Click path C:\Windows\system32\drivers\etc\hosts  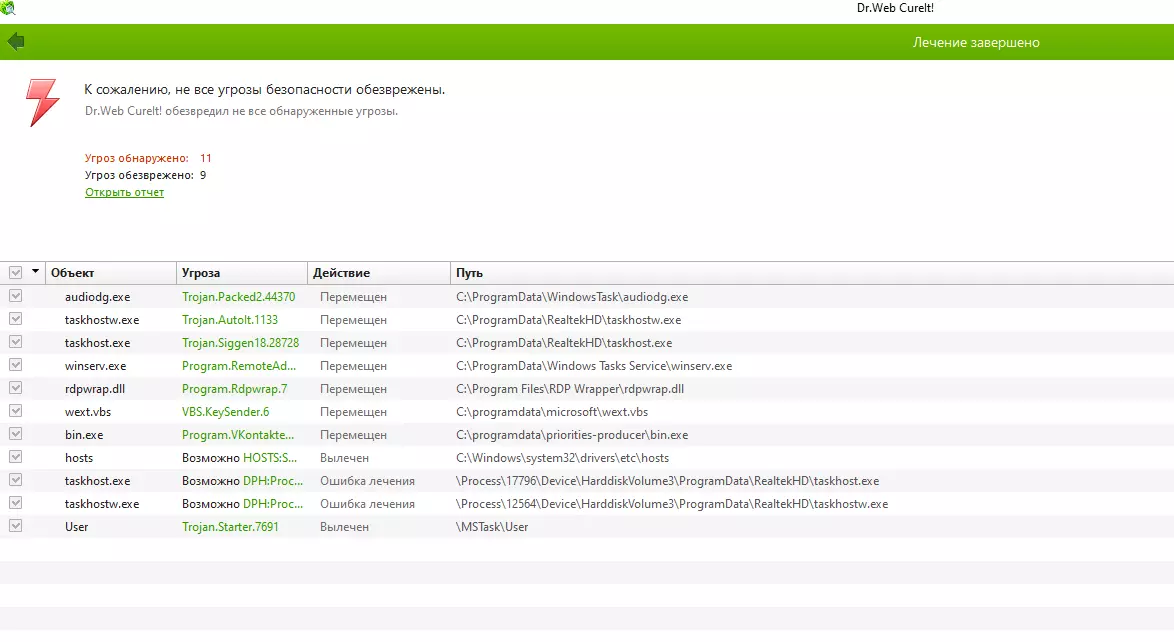(x=562, y=458)
